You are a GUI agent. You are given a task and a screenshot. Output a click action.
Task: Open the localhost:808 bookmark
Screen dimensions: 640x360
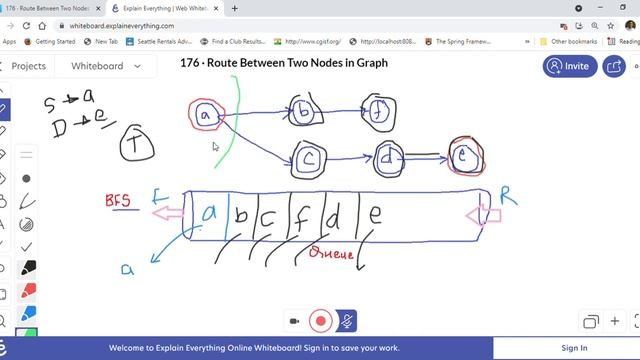[383, 41]
